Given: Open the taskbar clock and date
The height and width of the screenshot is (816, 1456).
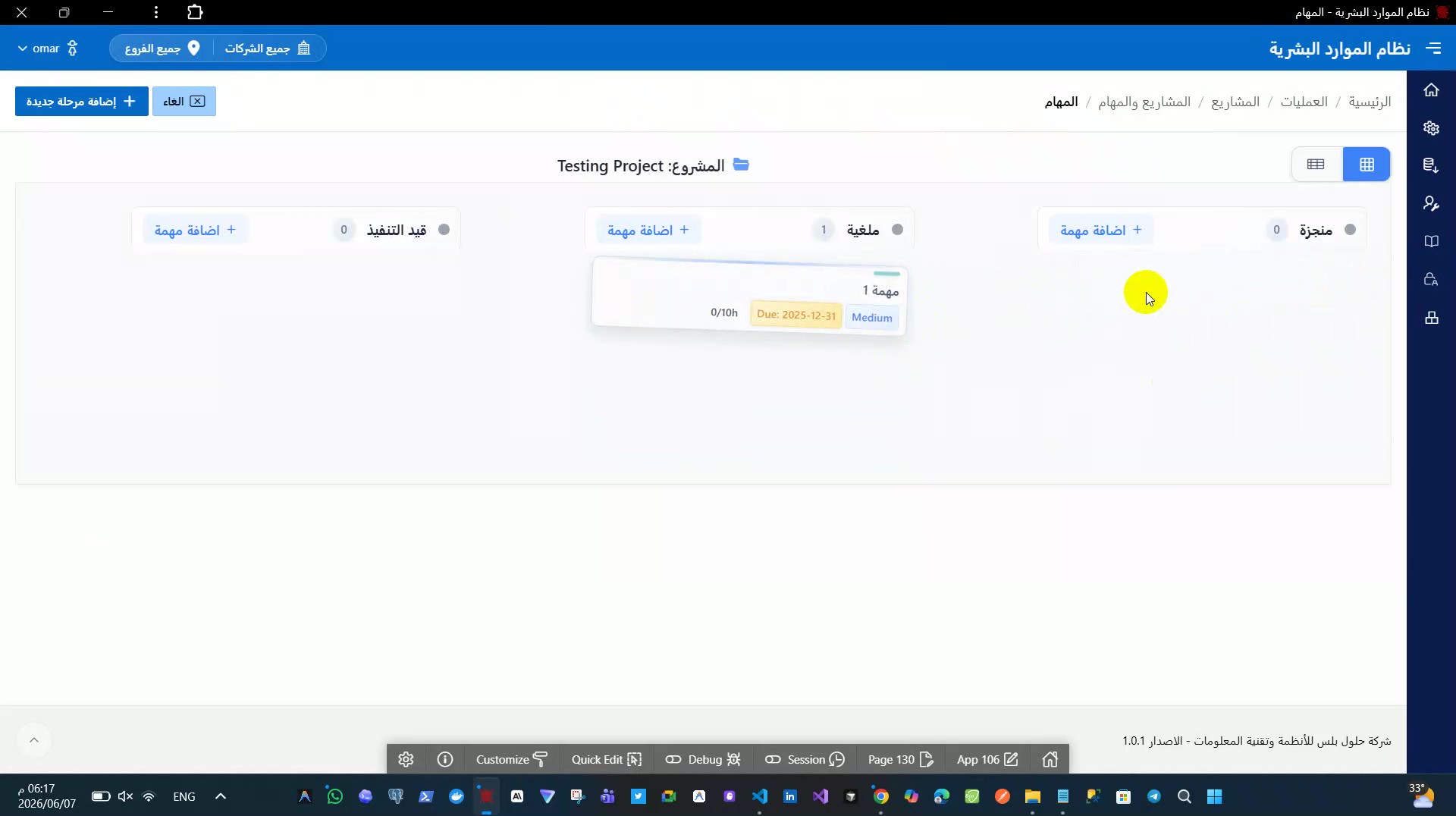Looking at the screenshot, I should click(x=46, y=796).
